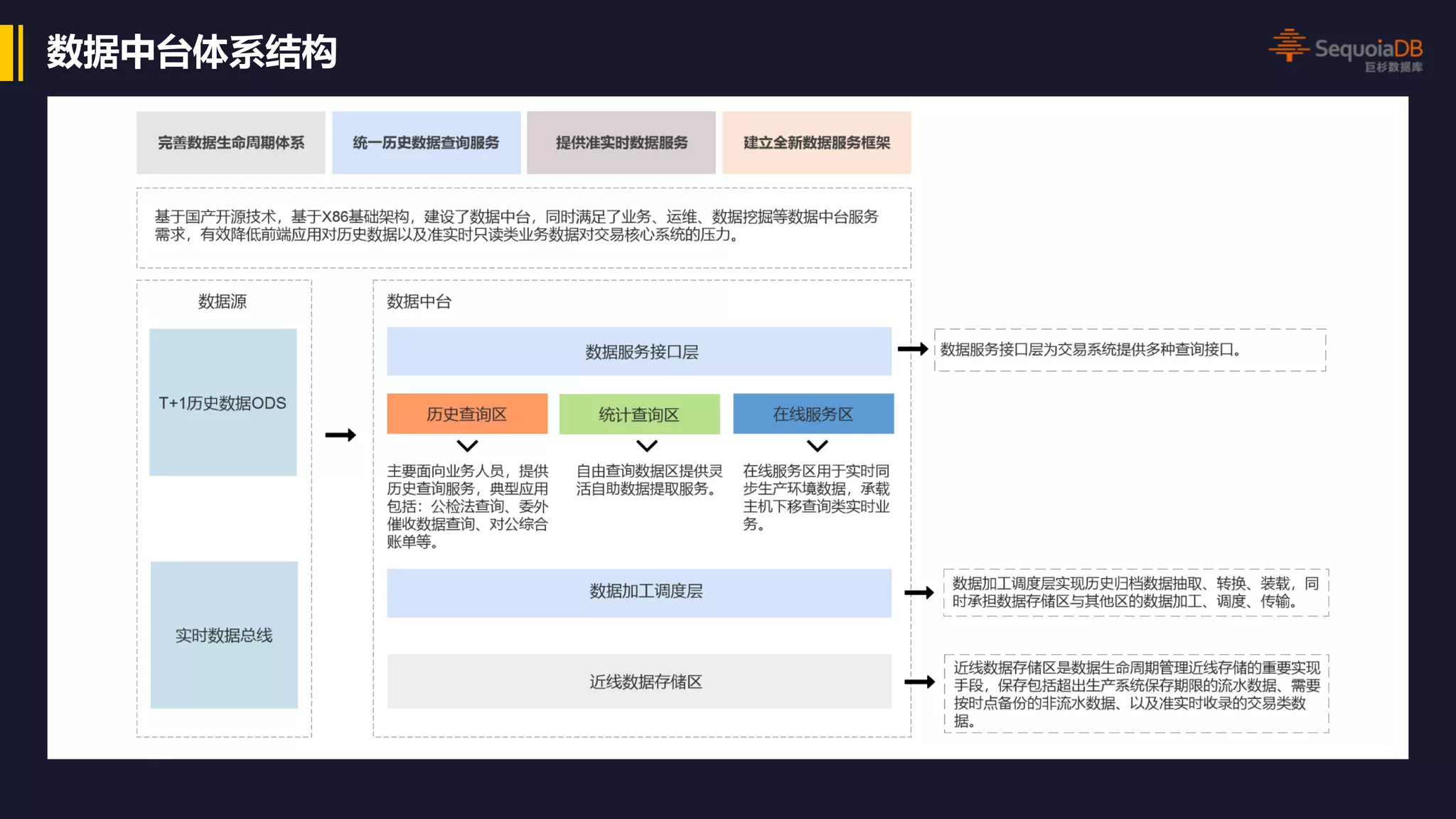
Task: Click the T+1历史数据ODS box
Action: (x=223, y=402)
